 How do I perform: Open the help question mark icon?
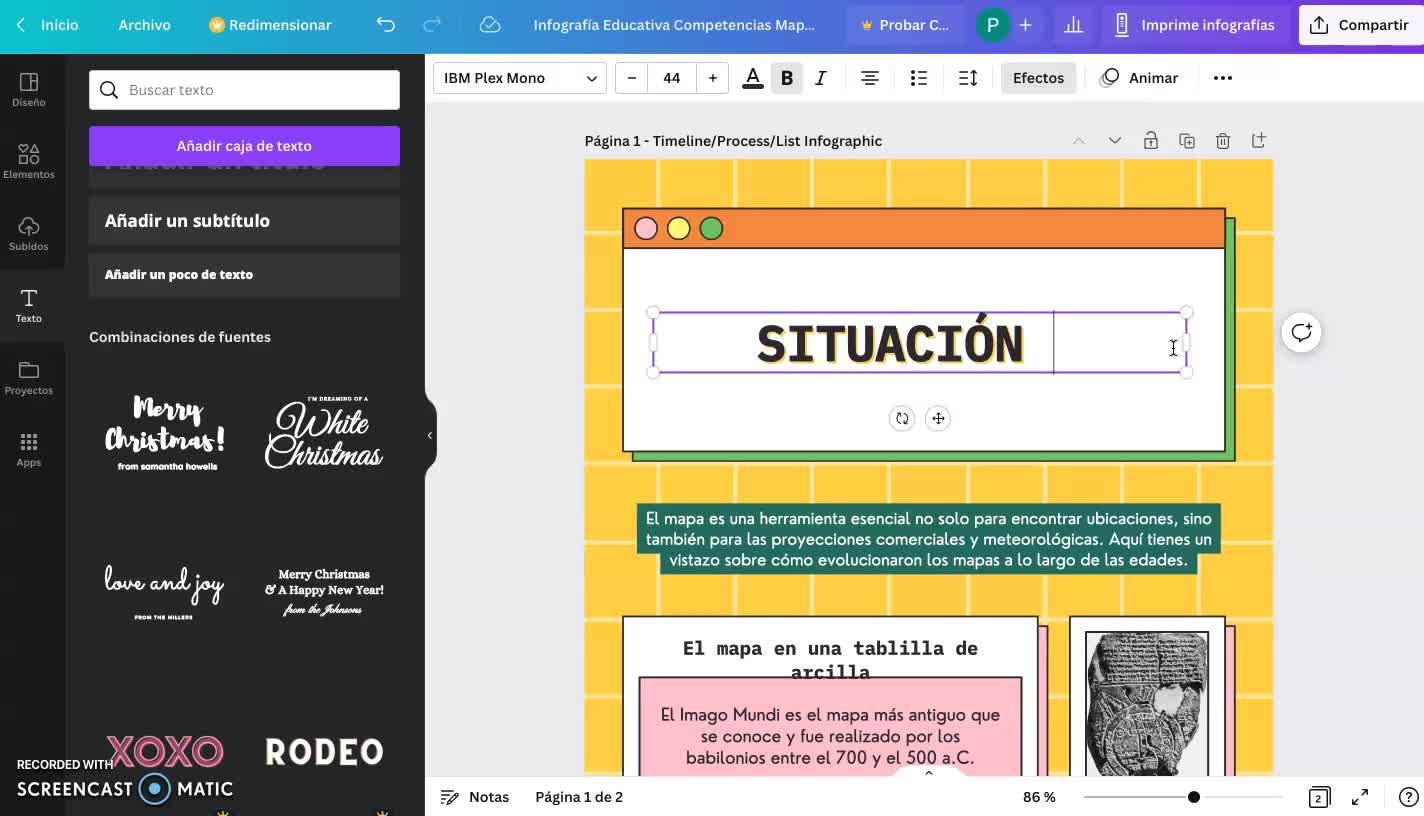pyautogui.click(x=1408, y=797)
